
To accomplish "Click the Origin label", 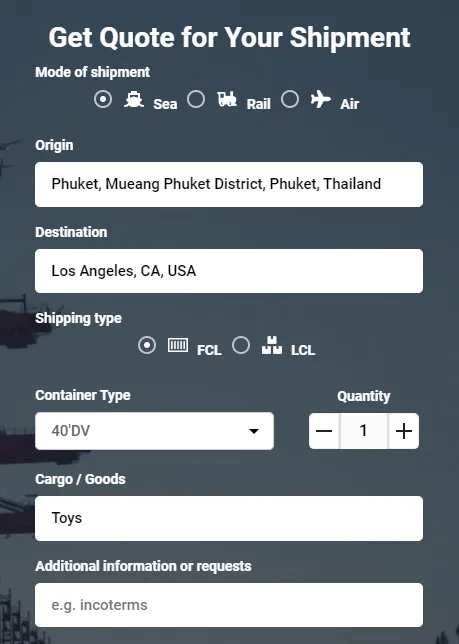I will tap(54, 145).
